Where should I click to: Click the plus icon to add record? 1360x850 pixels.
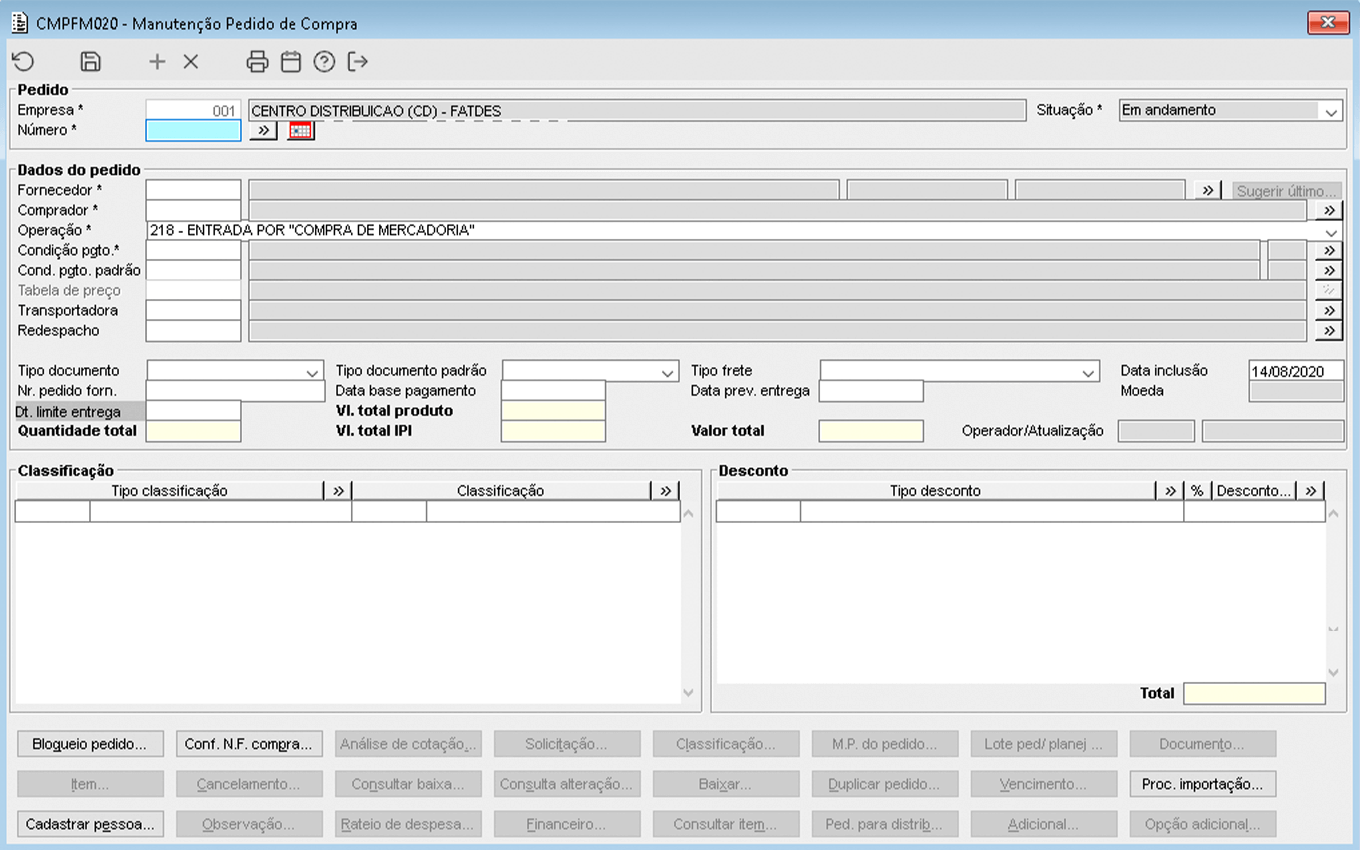point(157,62)
